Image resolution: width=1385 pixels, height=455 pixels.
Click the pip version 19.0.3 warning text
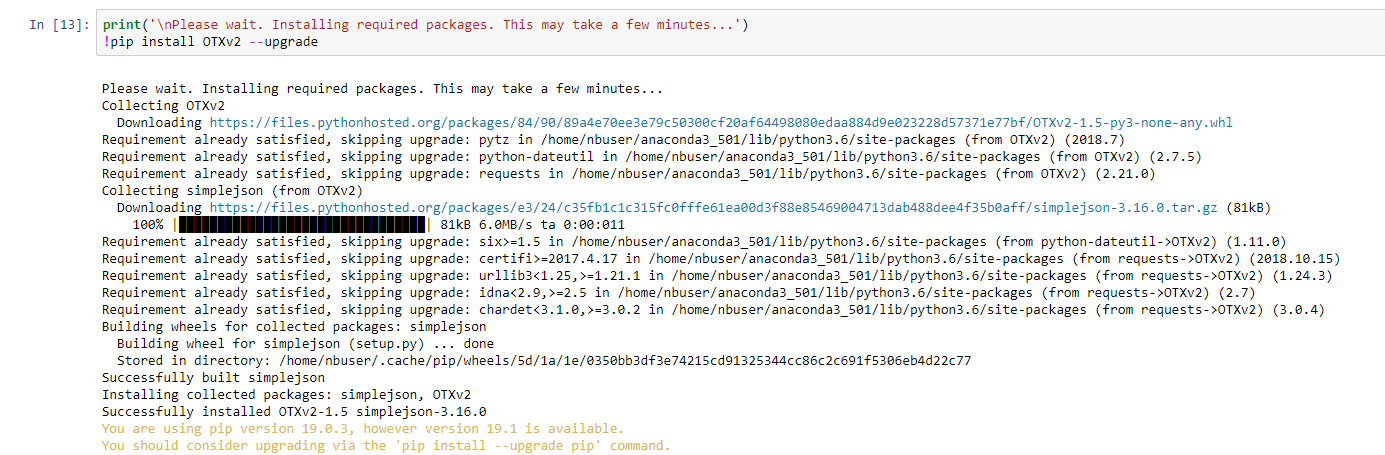click(x=363, y=428)
